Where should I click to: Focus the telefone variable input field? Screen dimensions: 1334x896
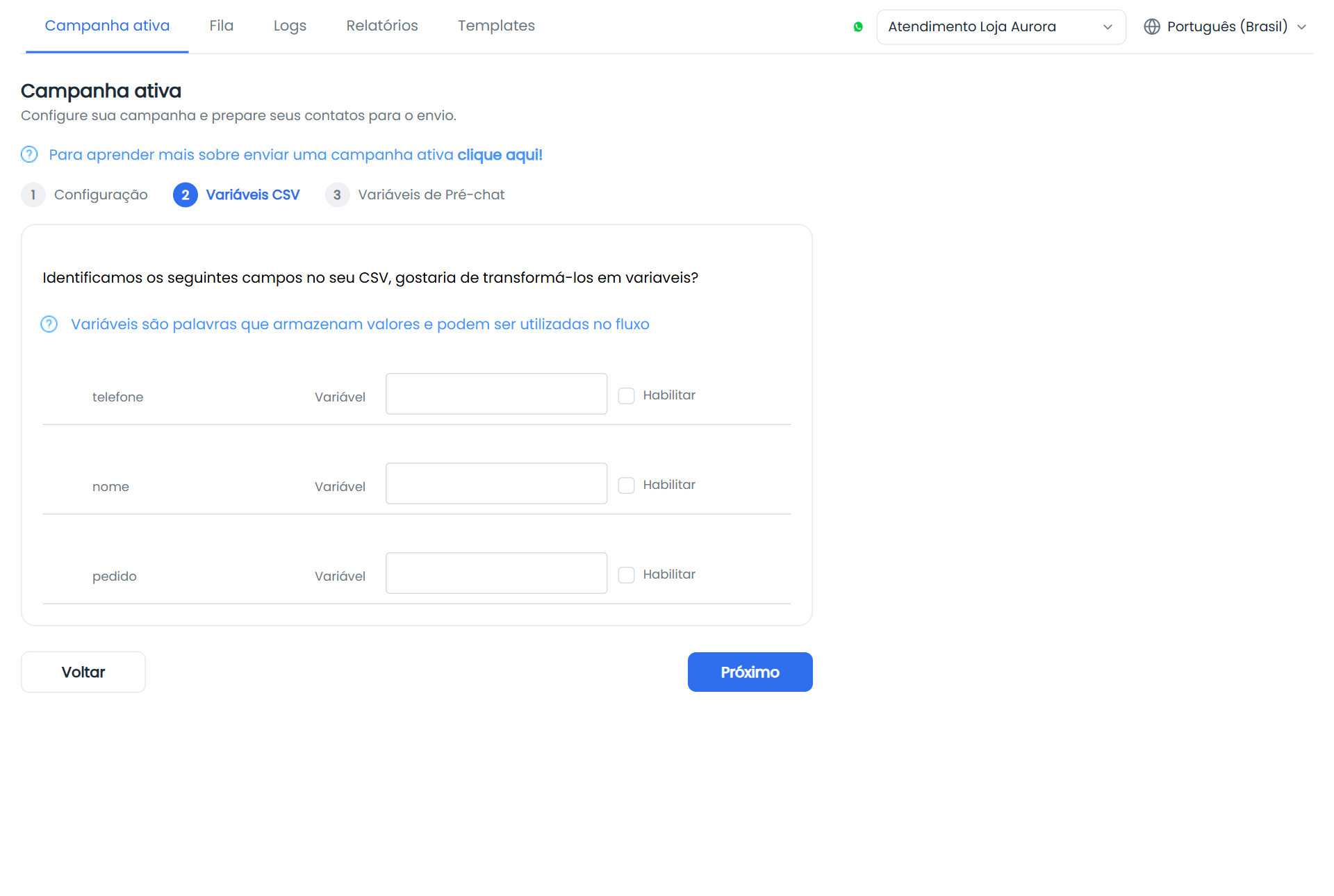click(497, 394)
